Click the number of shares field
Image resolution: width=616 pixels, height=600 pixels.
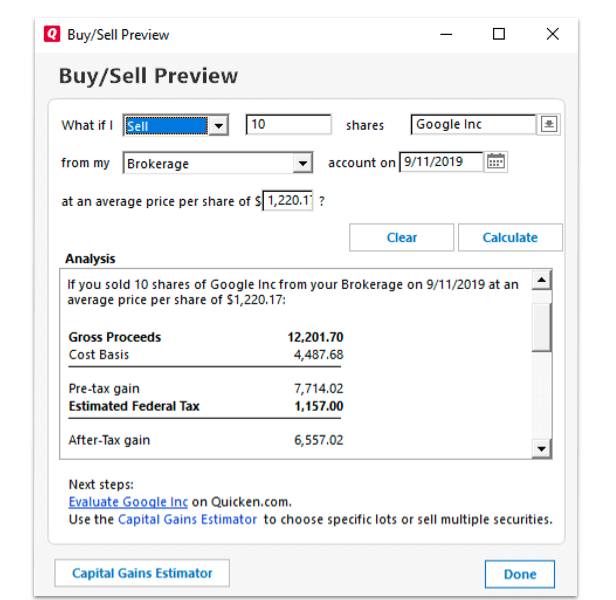point(288,125)
